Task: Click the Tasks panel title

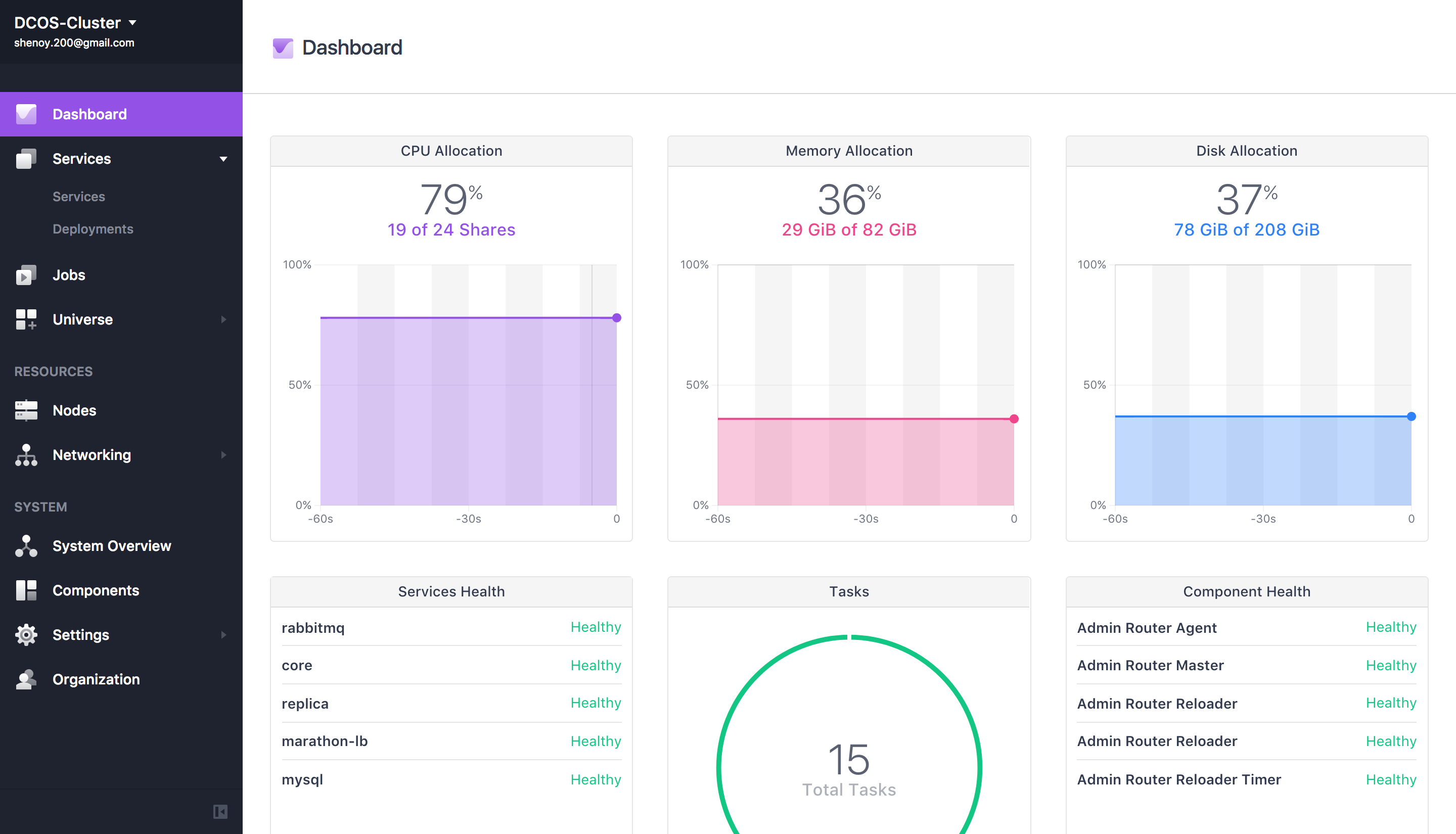Action: (849, 592)
